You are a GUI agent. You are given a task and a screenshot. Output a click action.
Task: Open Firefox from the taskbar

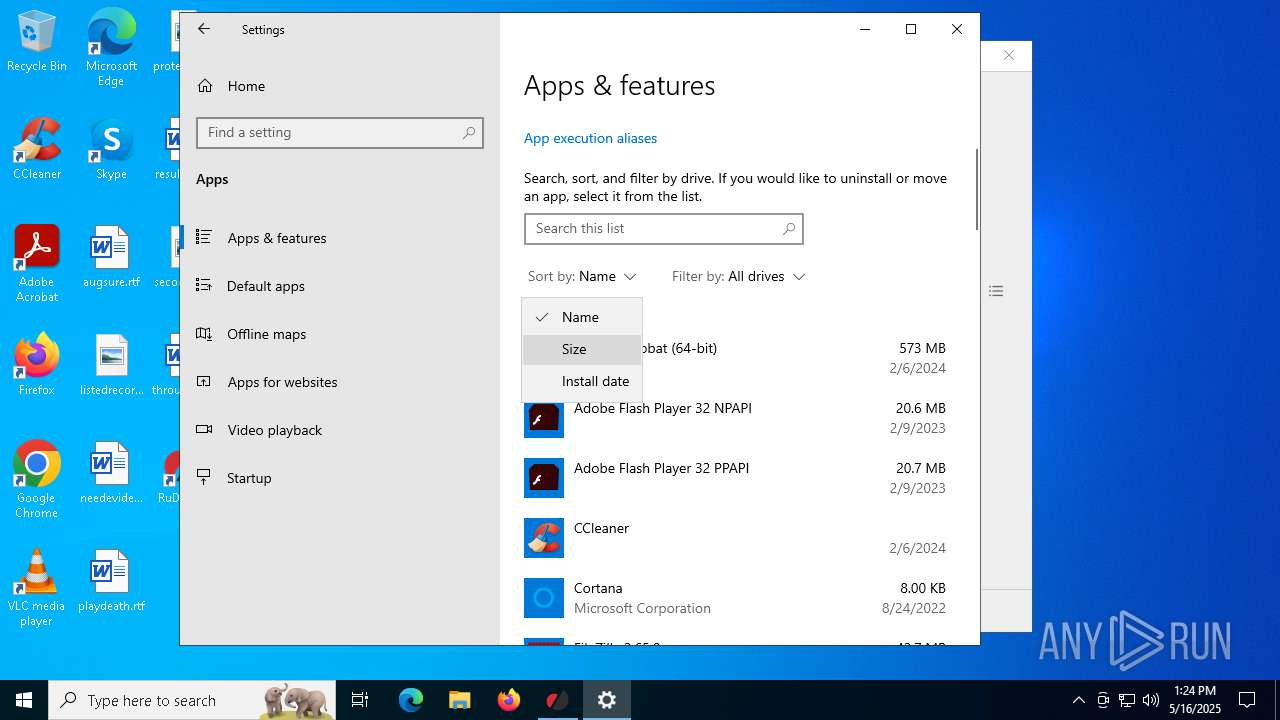509,700
